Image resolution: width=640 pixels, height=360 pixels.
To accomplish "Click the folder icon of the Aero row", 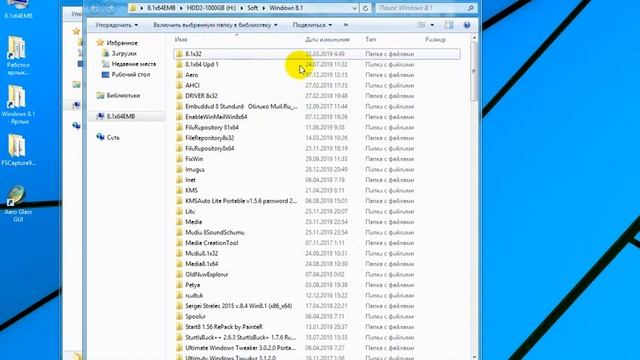I will pyautogui.click(x=179, y=75).
